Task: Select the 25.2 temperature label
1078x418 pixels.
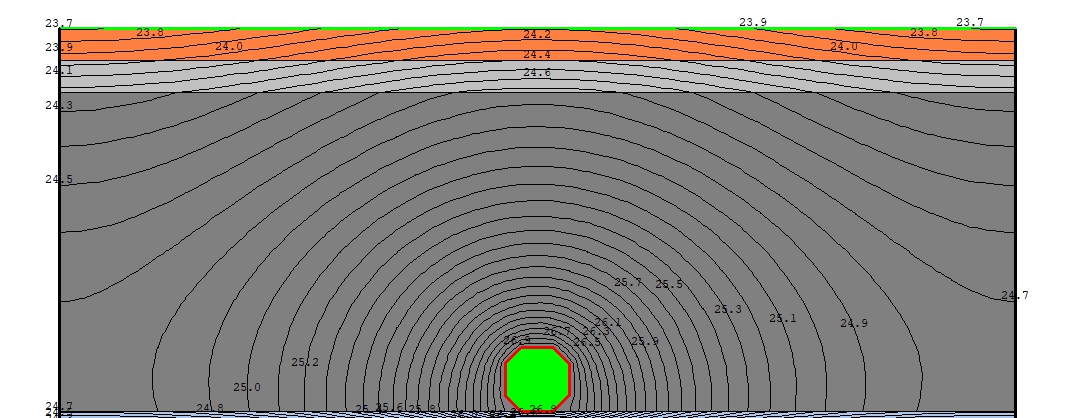Action: [305, 362]
